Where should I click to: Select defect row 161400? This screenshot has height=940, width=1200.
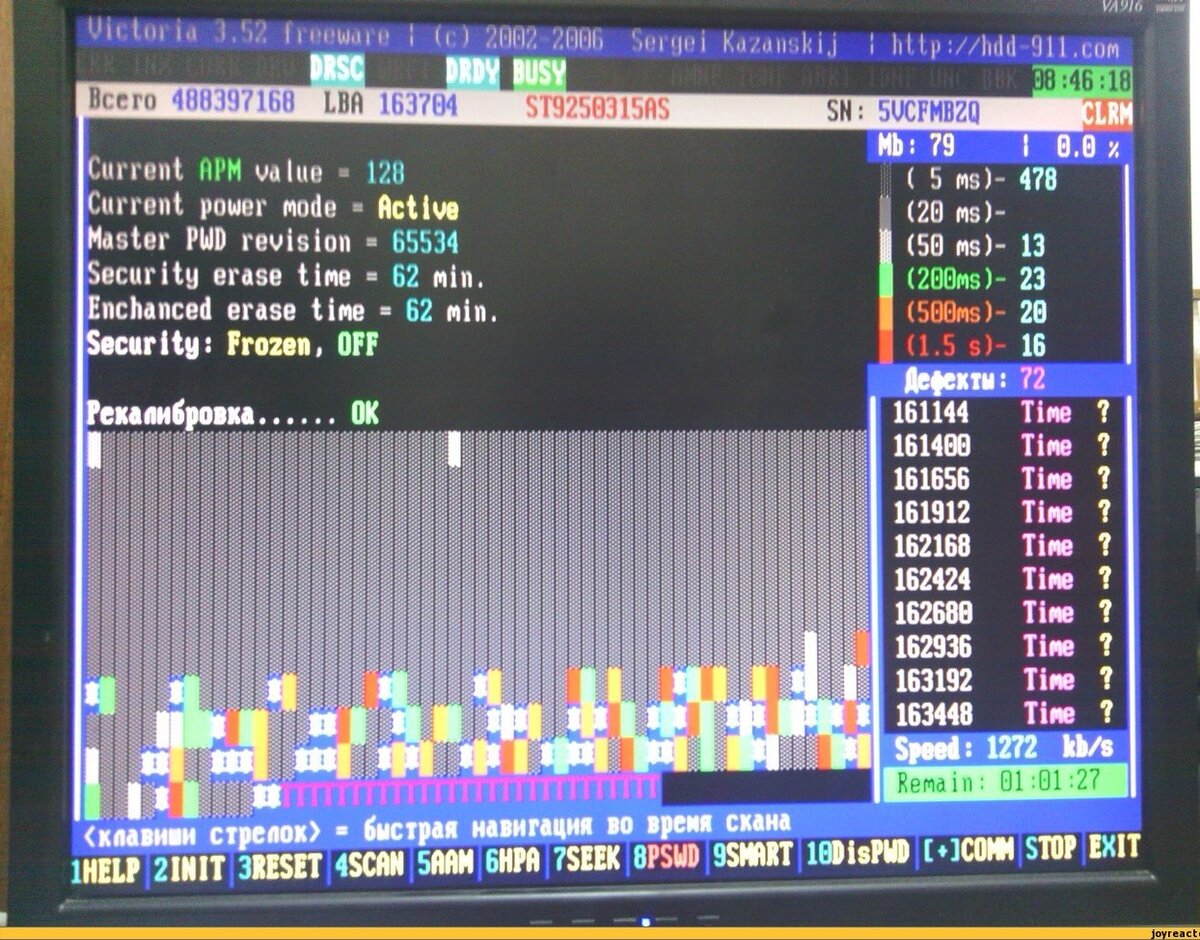1001,446
